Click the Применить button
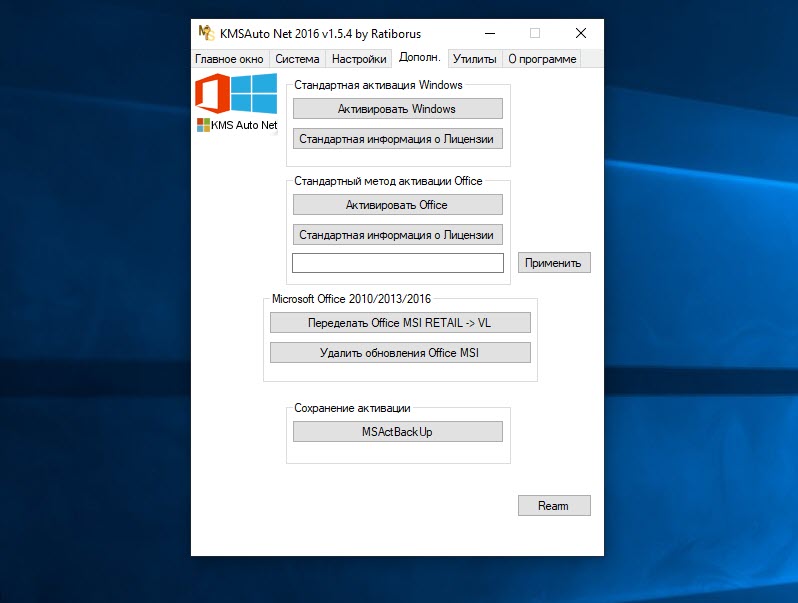Screen dimensions: 798x603 coord(554,263)
